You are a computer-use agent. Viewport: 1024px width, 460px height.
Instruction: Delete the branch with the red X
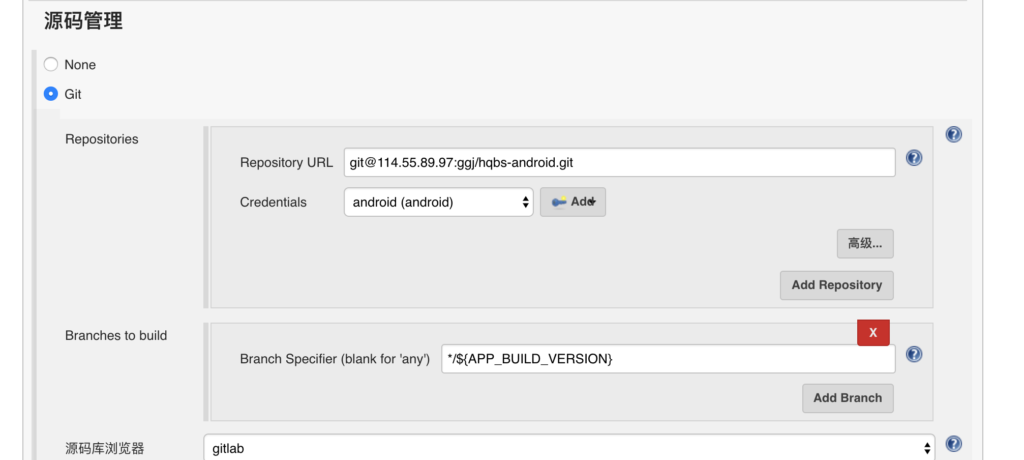point(873,333)
